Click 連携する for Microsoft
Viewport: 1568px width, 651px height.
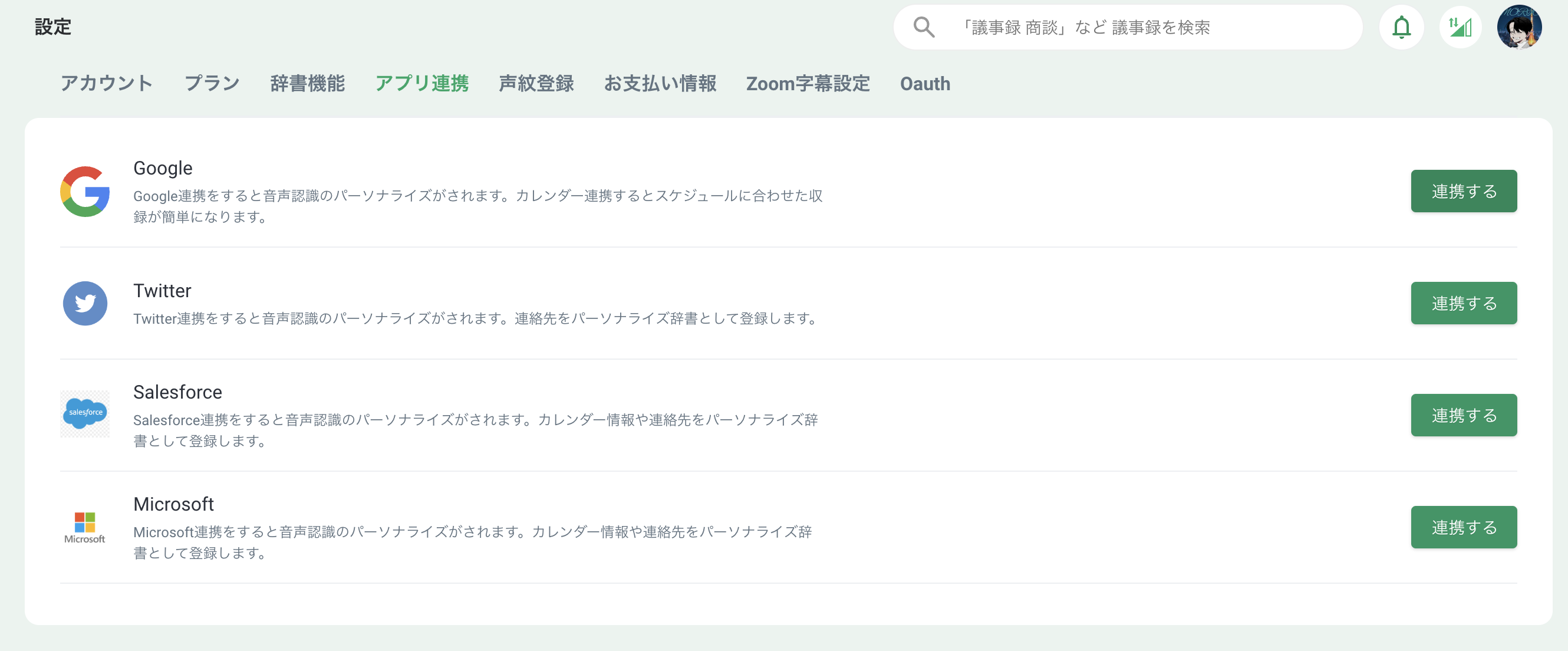tap(1464, 527)
